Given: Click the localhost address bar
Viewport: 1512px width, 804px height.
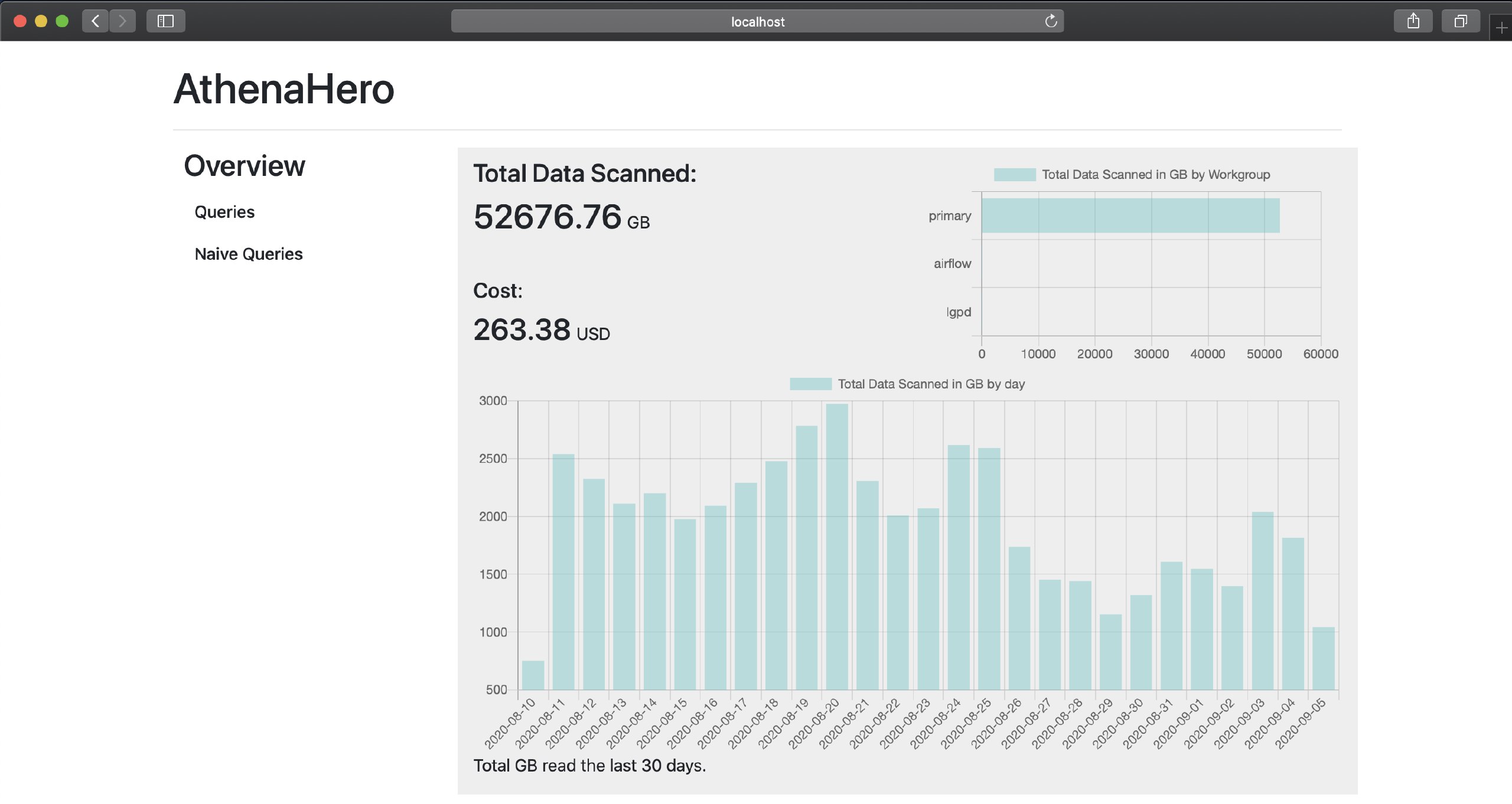Looking at the screenshot, I should click(757, 21).
